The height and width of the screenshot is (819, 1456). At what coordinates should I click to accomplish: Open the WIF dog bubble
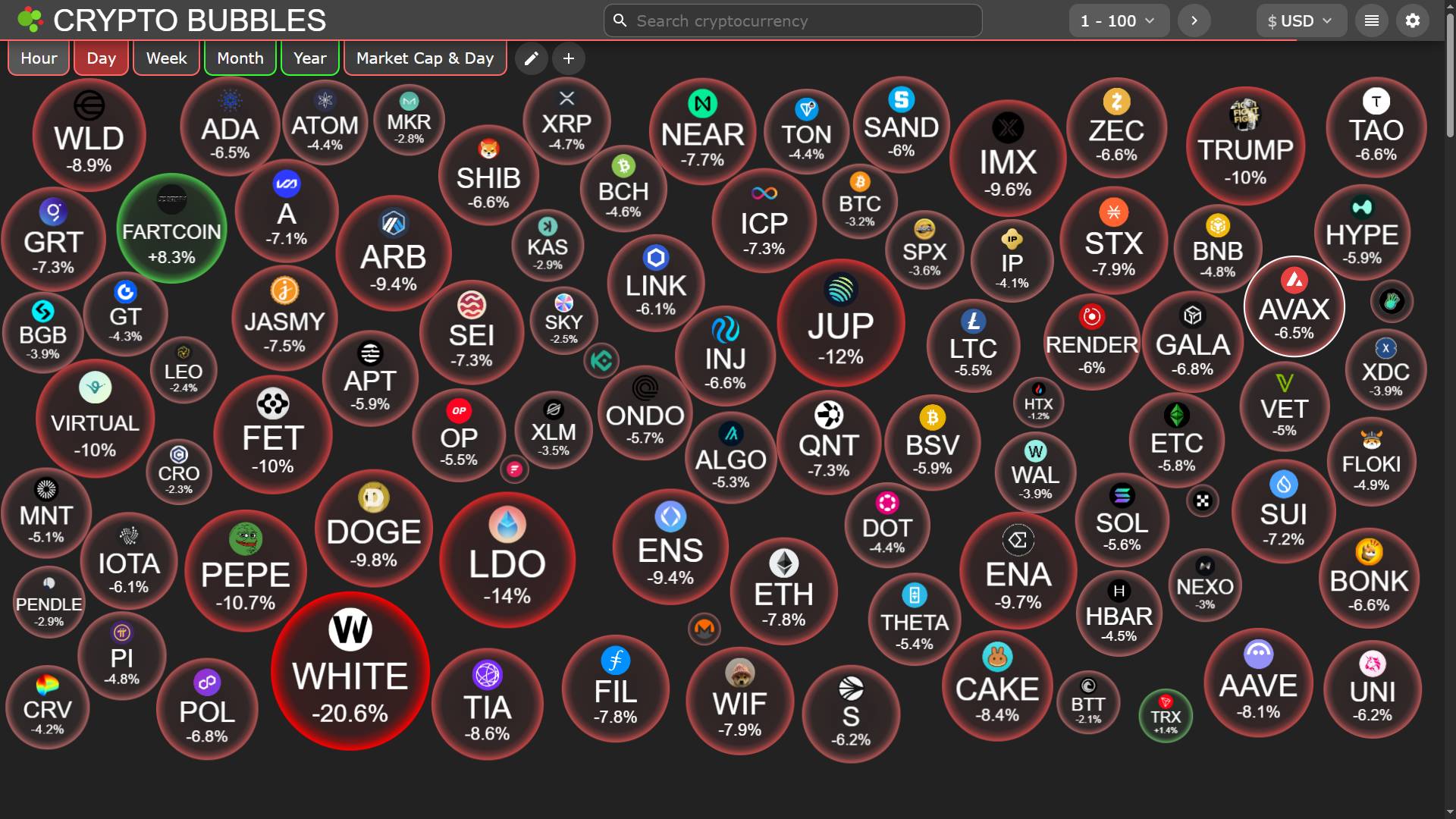click(740, 701)
